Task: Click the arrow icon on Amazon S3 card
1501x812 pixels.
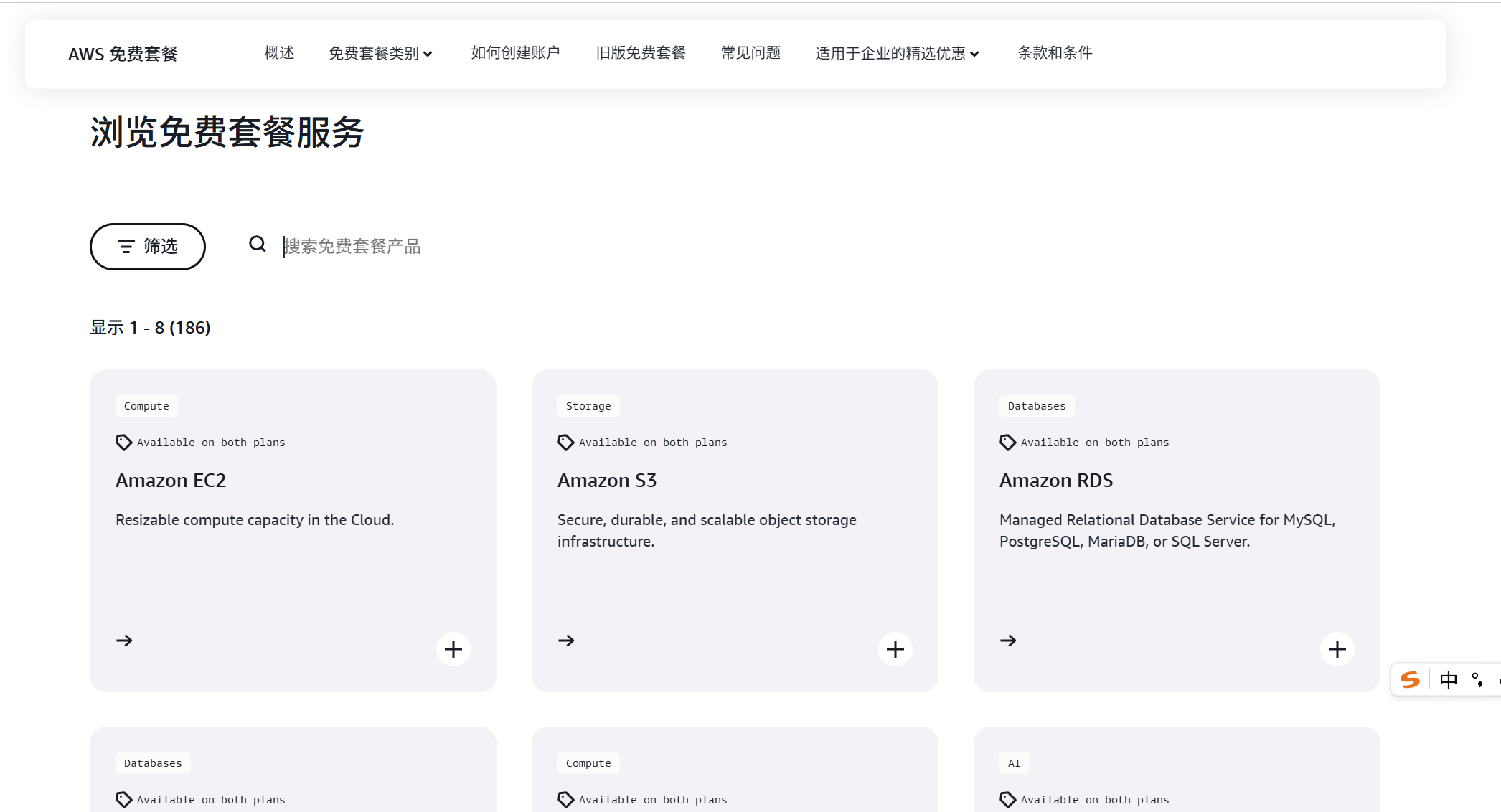Action: click(566, 641)
